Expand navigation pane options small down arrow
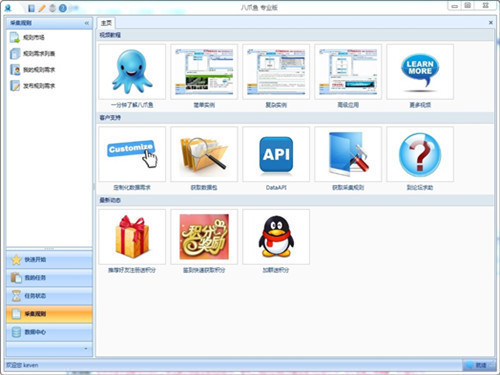This screenshot has width=500, height=375. 86,349
